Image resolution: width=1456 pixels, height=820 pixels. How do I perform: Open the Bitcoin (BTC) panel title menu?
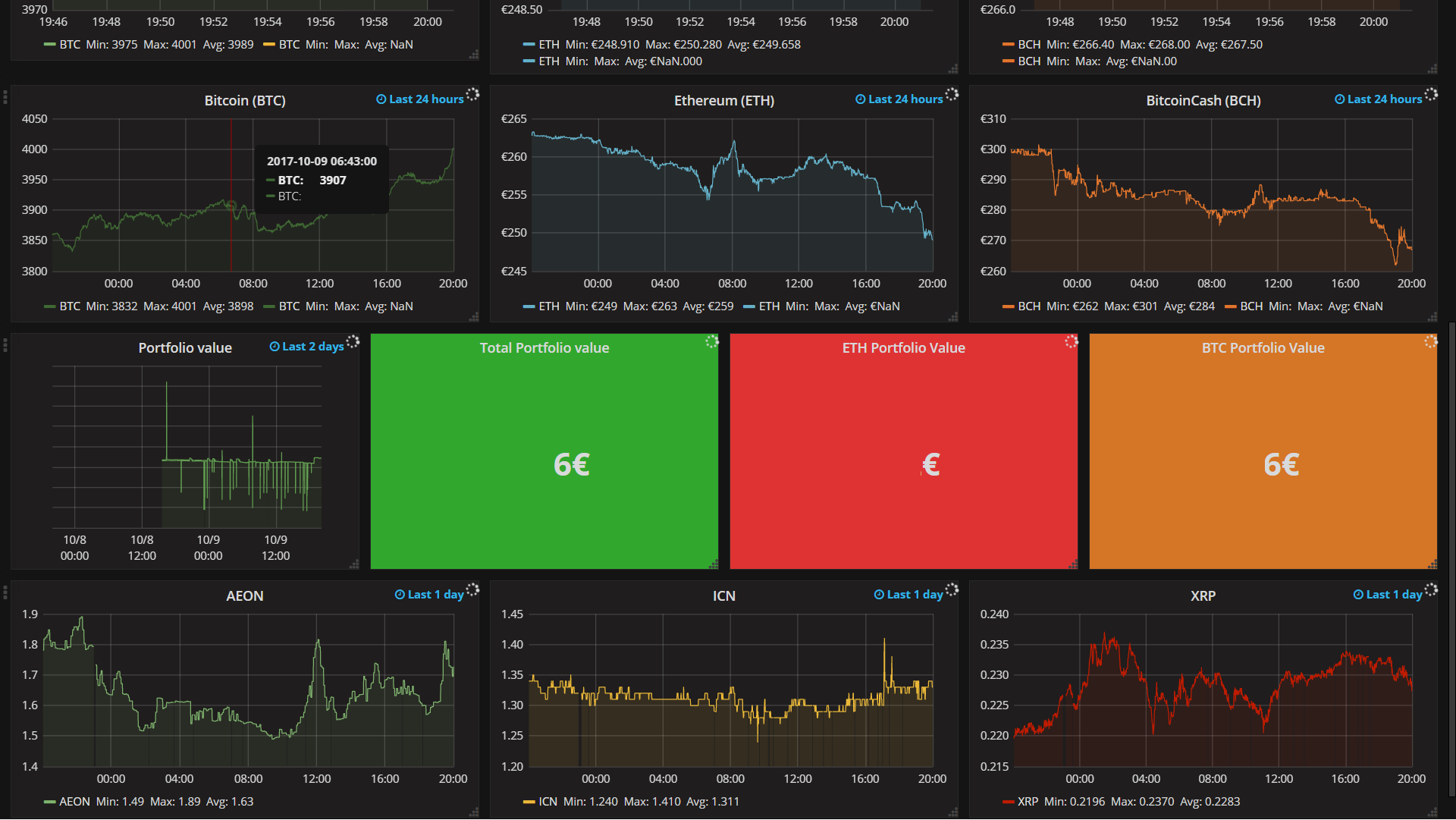point(244,99)
